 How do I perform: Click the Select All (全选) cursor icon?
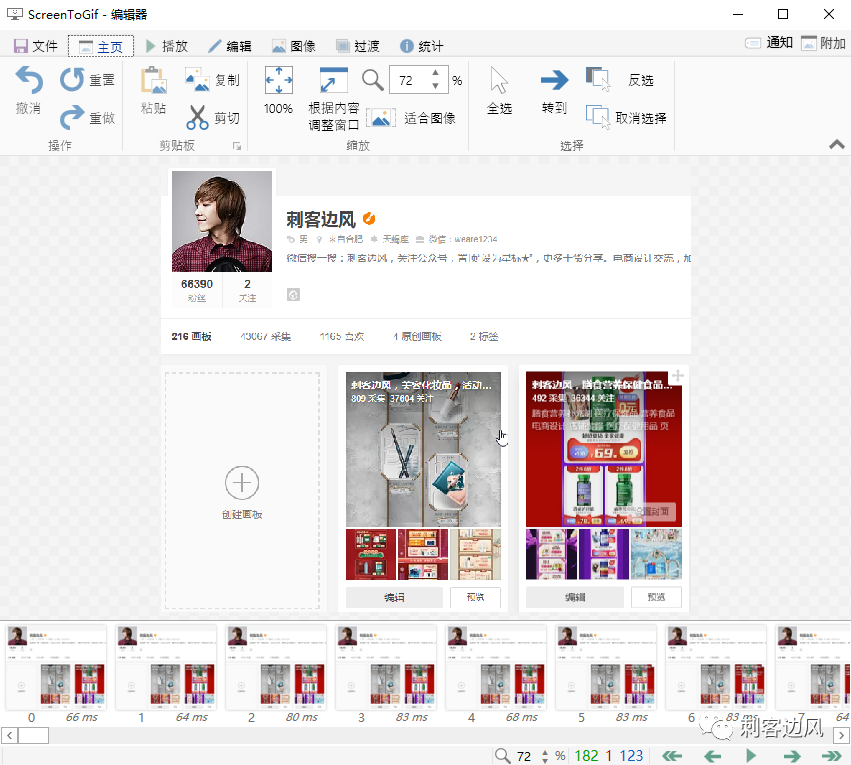499,80
